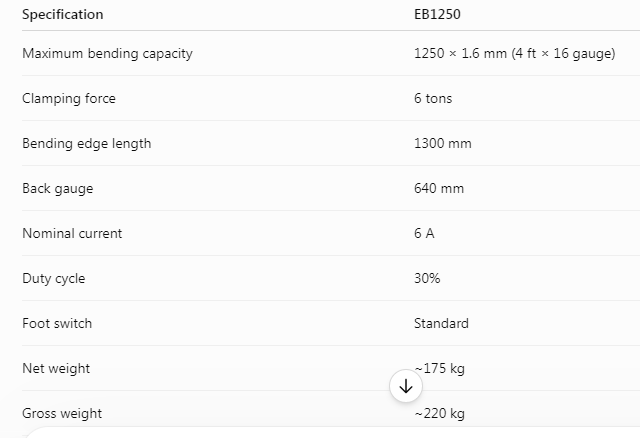640x438 pixels.
Task: Click the Foot switch label
Action: pos(57,323)
